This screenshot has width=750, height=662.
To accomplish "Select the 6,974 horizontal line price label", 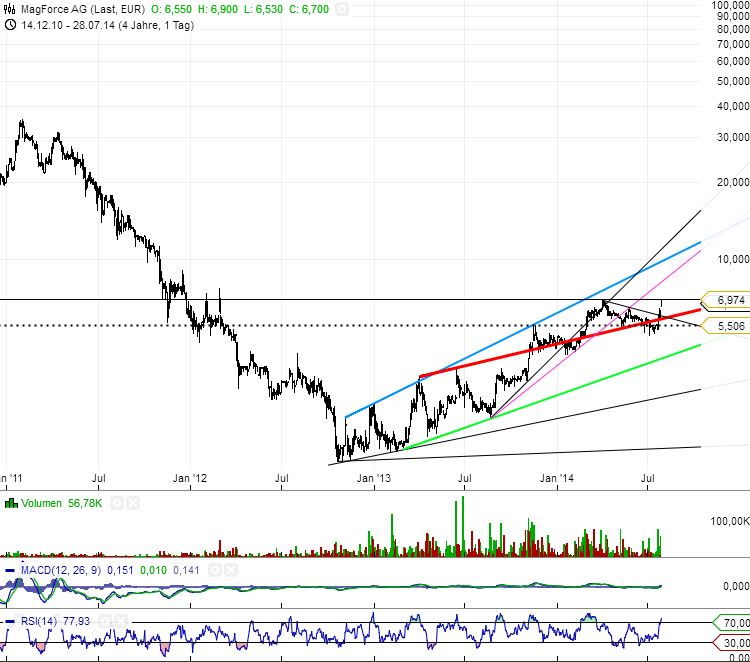I will [726, 300].
